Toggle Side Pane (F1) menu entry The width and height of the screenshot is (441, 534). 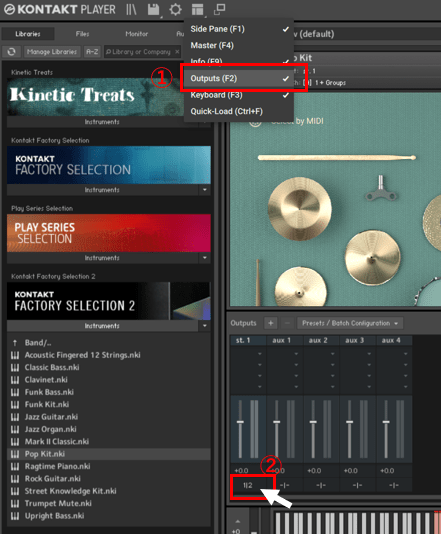tap(239, 29)
